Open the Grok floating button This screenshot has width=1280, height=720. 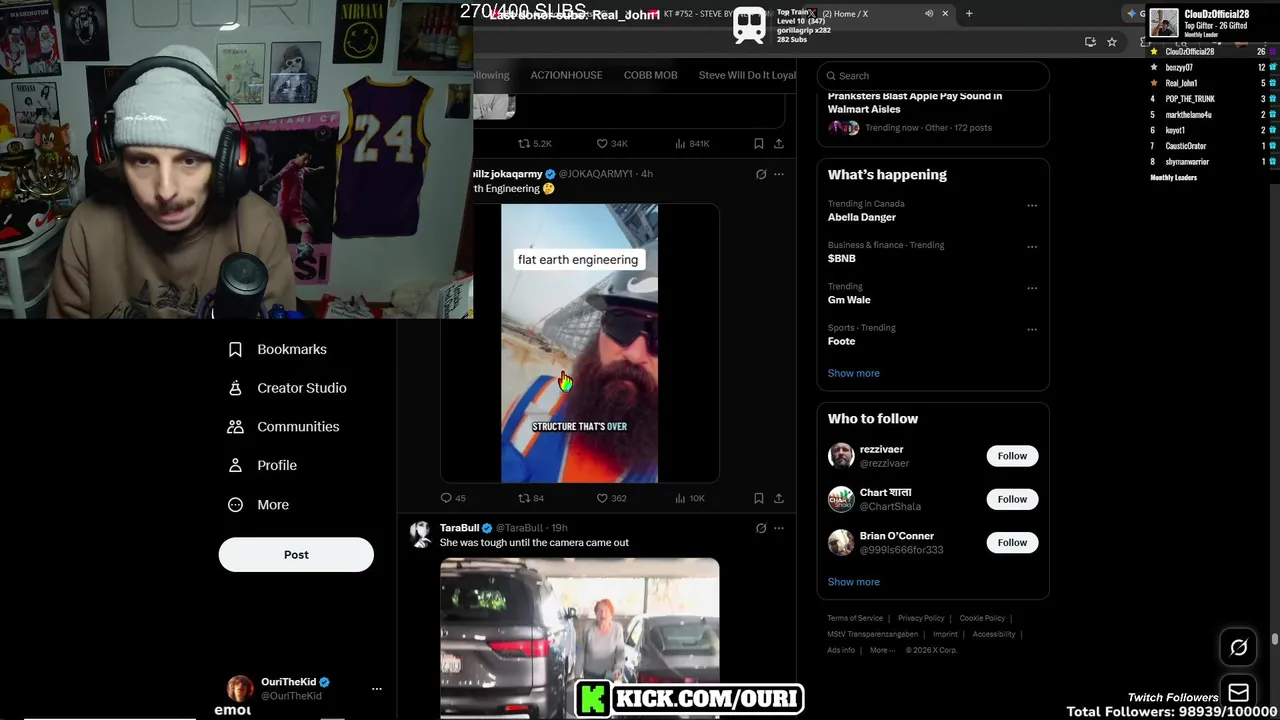pos(1238,647)
